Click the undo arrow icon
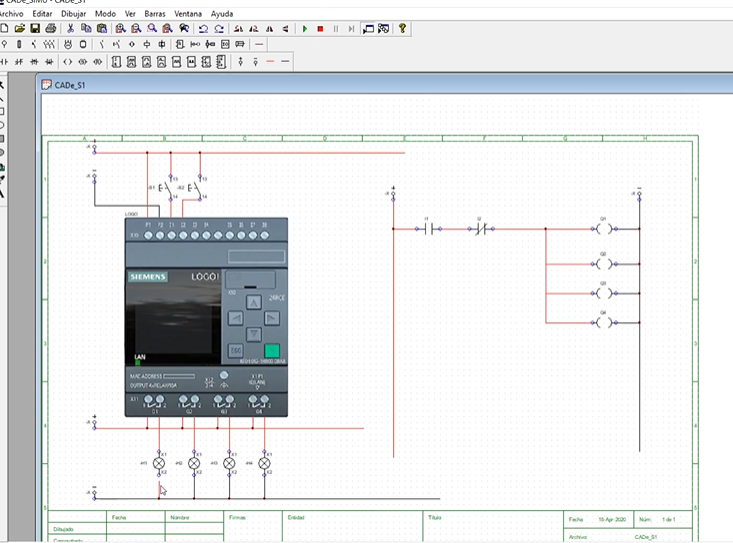Screen dimensions: 733x543 [x=203, y=29]
